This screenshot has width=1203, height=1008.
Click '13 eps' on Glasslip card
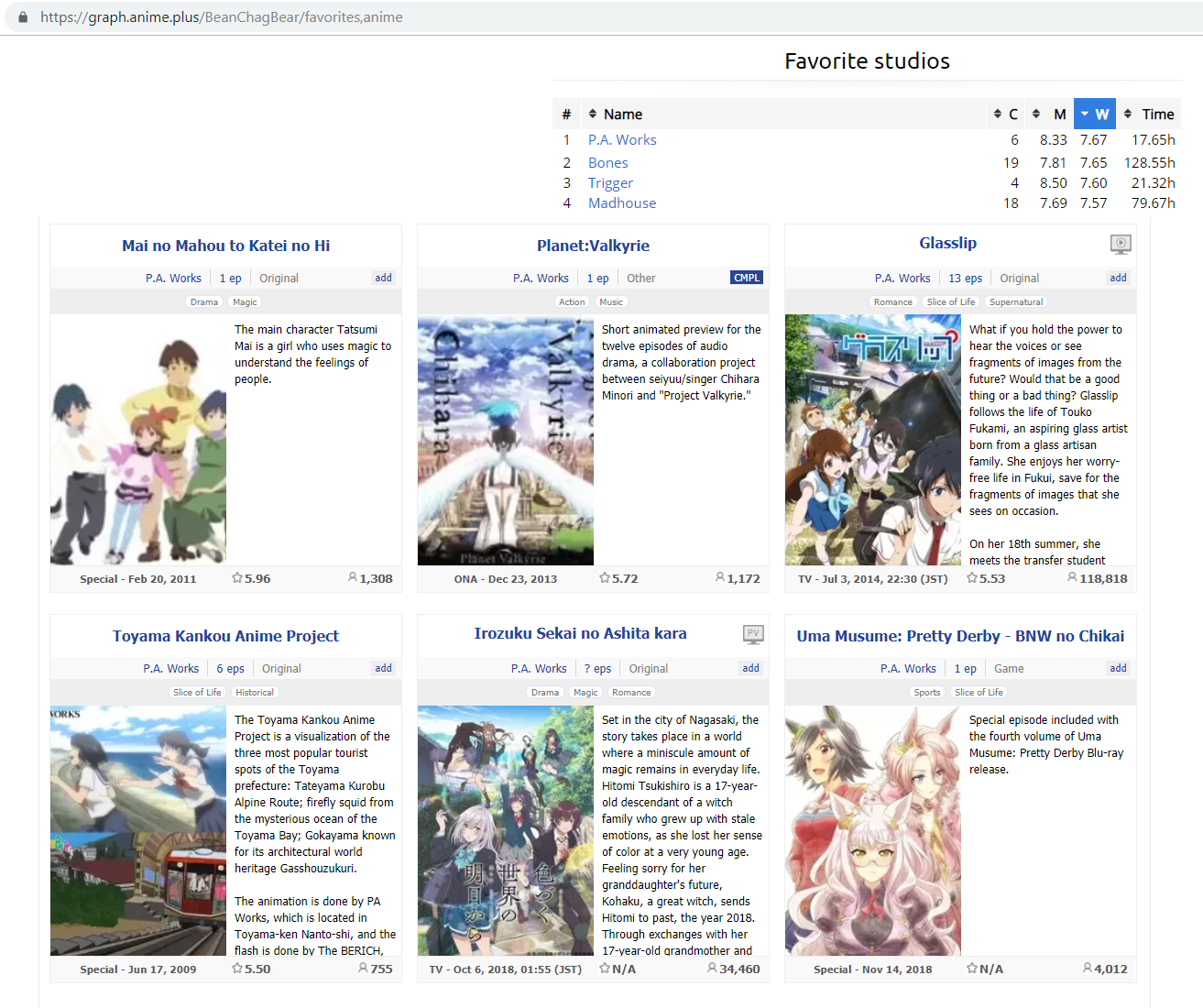coord(965,278)
